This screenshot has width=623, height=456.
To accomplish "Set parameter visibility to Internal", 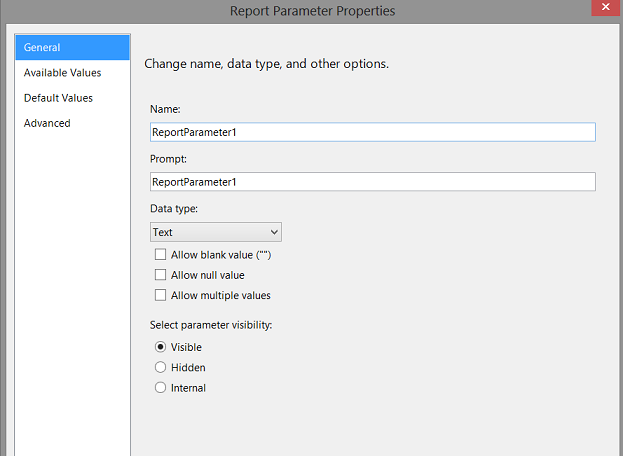I will [161, 388].
